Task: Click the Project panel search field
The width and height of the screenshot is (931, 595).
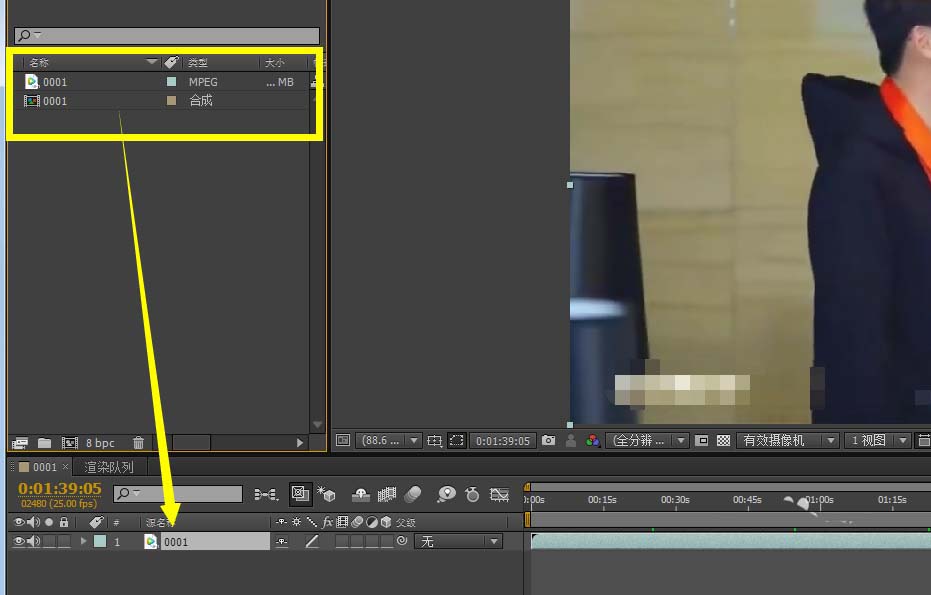Action: 167,35
